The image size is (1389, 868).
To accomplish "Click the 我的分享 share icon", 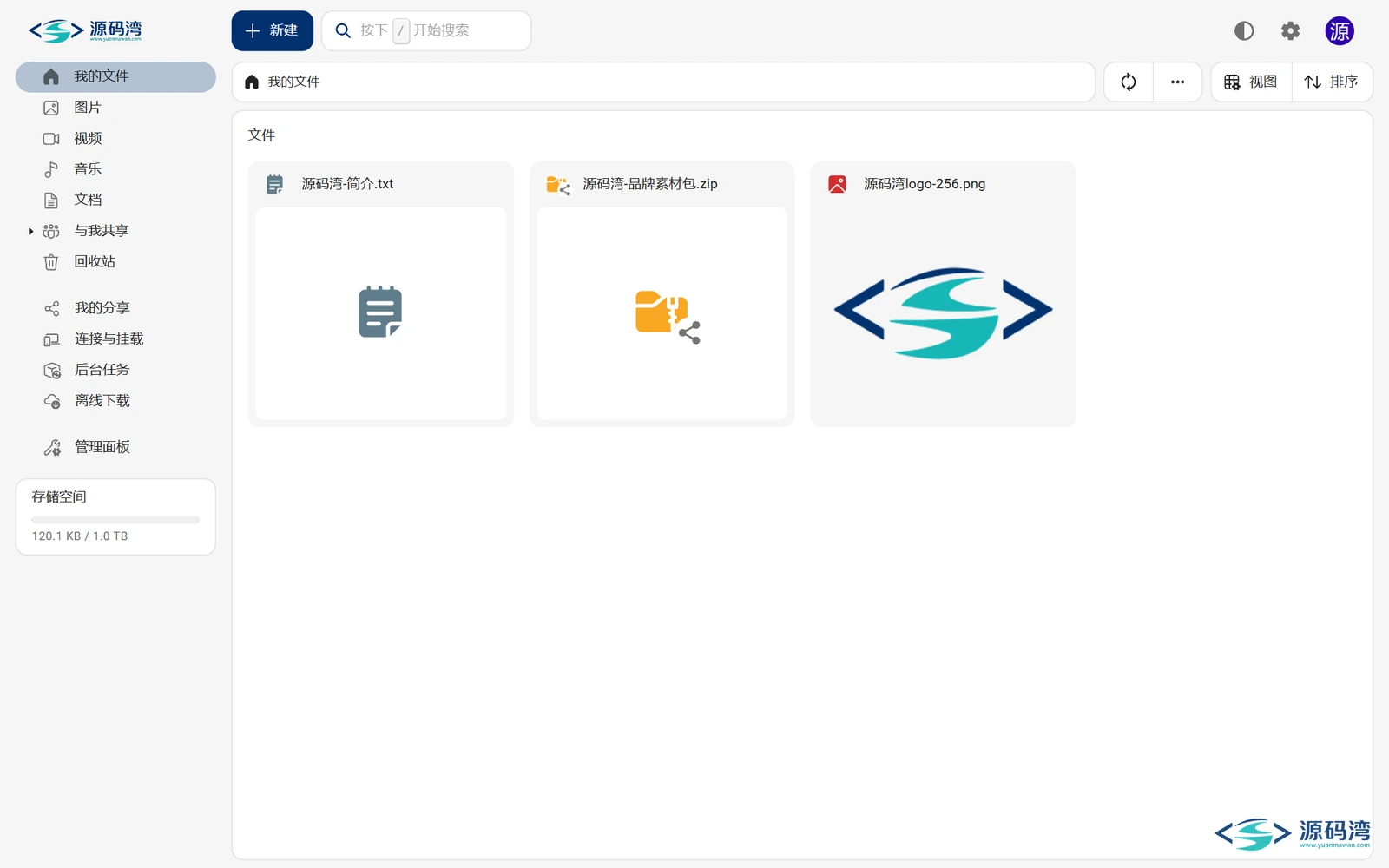I will pos(51,308).
